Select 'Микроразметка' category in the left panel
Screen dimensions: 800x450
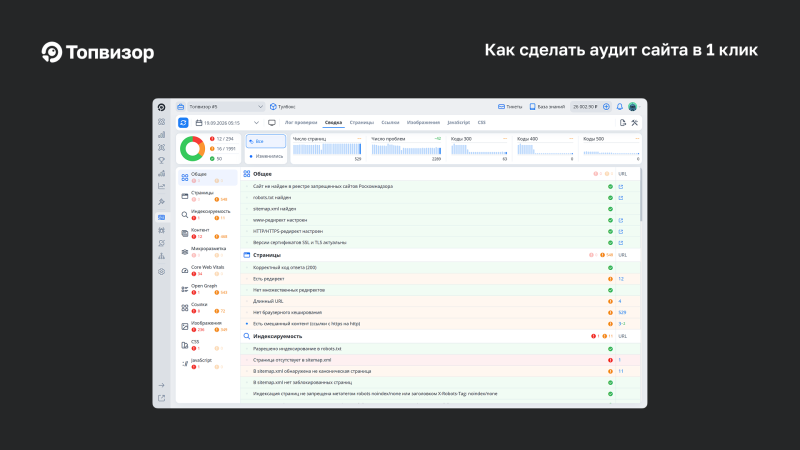207,252
